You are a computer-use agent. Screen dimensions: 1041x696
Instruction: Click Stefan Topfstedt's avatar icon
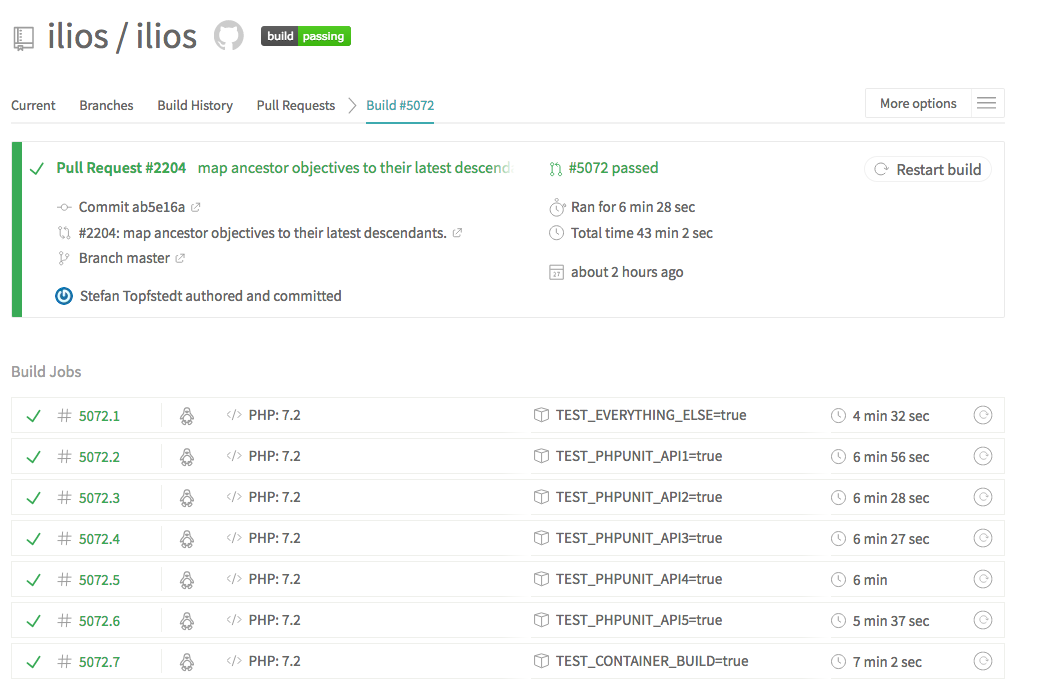pyautogui.click(x=64, y=296)
